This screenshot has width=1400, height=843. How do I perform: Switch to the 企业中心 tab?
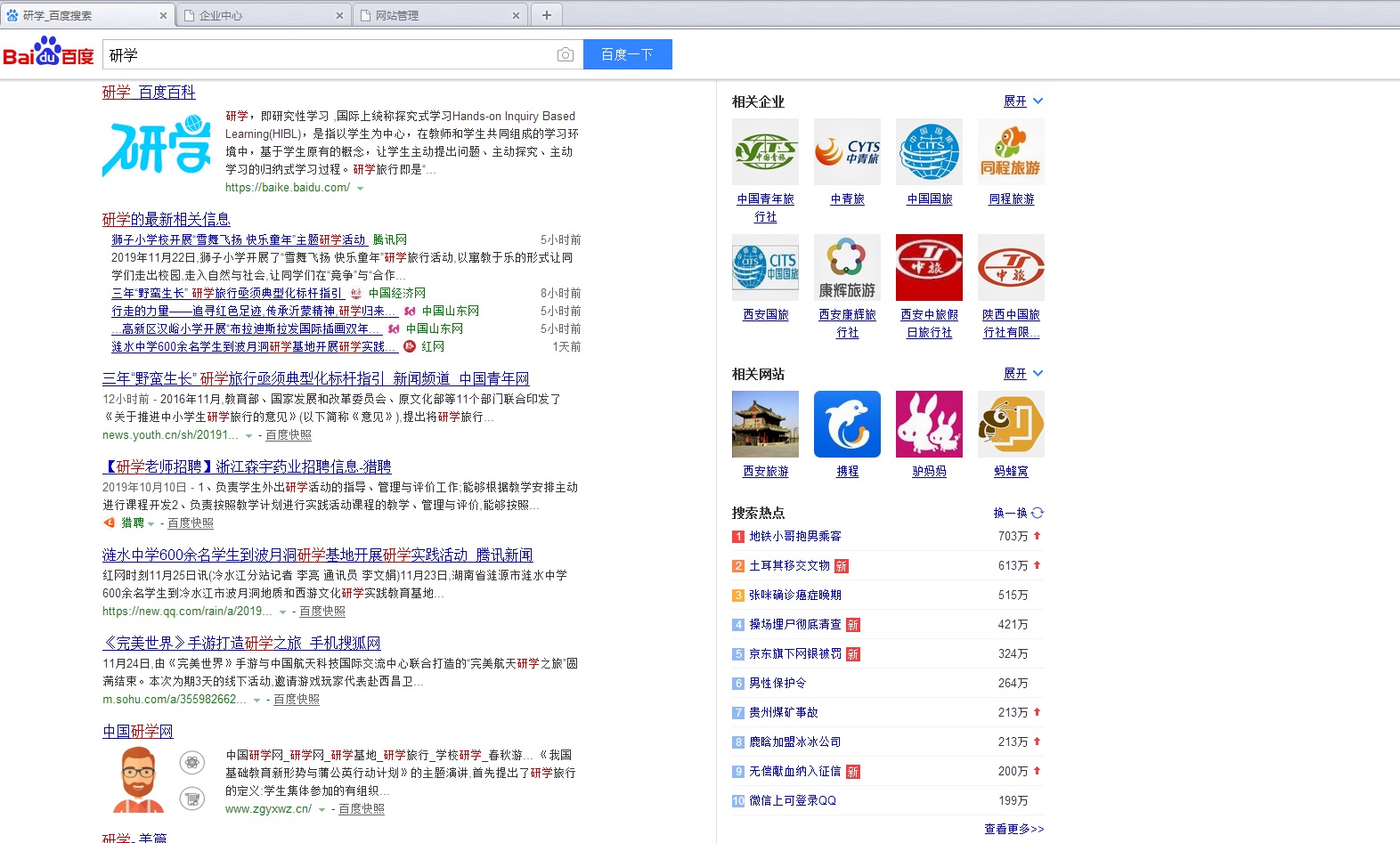pos(264,15)
